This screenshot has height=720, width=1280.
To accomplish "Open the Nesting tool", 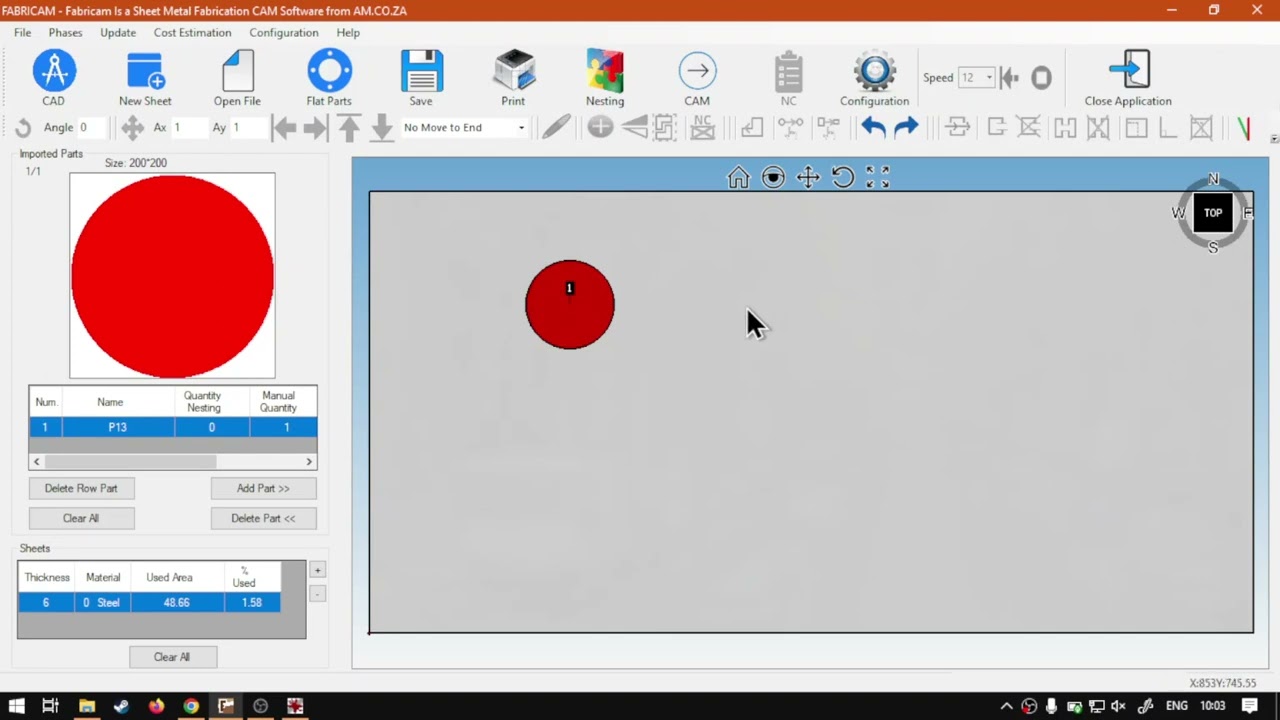I will pos(605,71).
